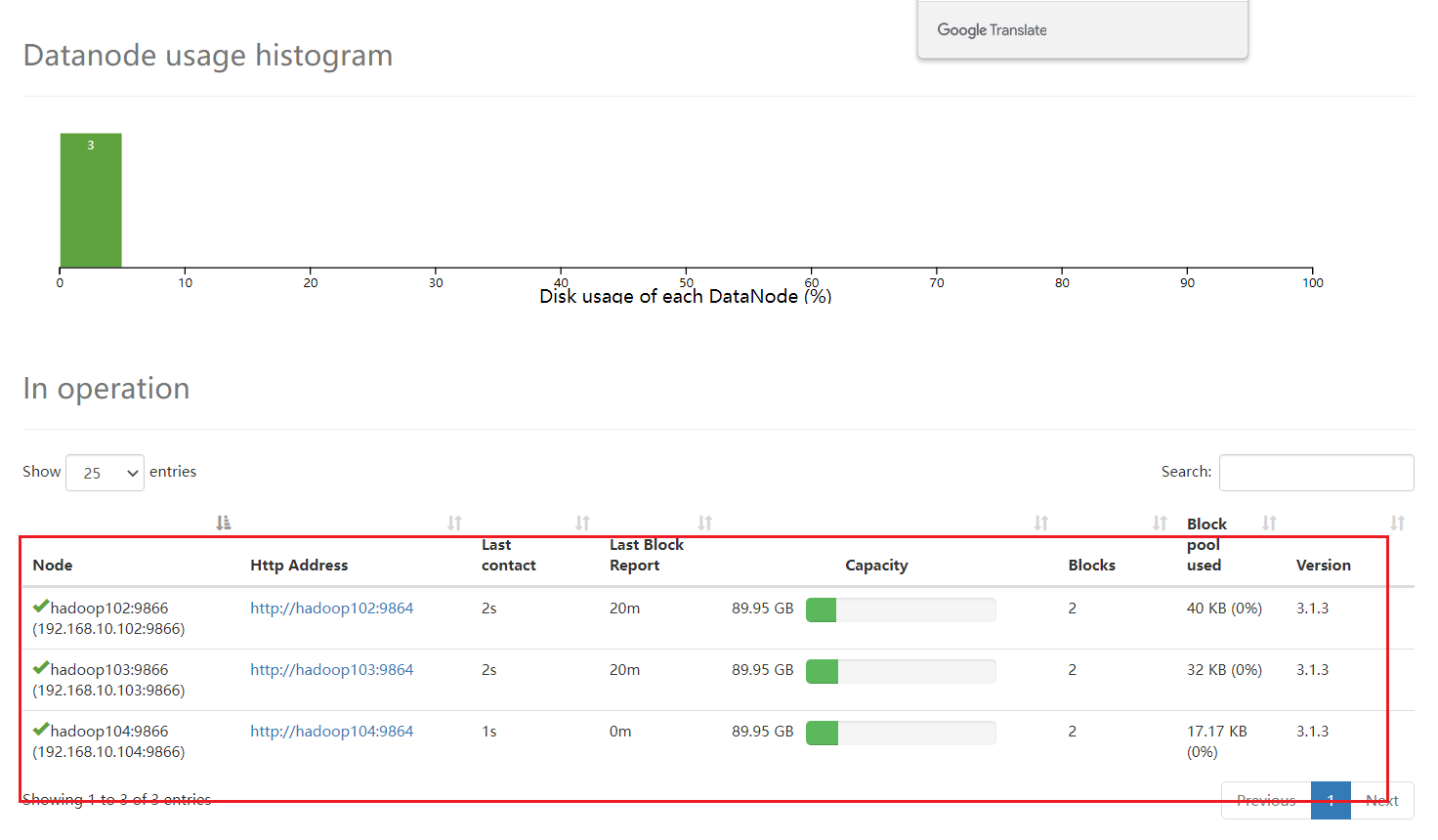
Task: Click the Capacity column header
Action: pos(876,565)
